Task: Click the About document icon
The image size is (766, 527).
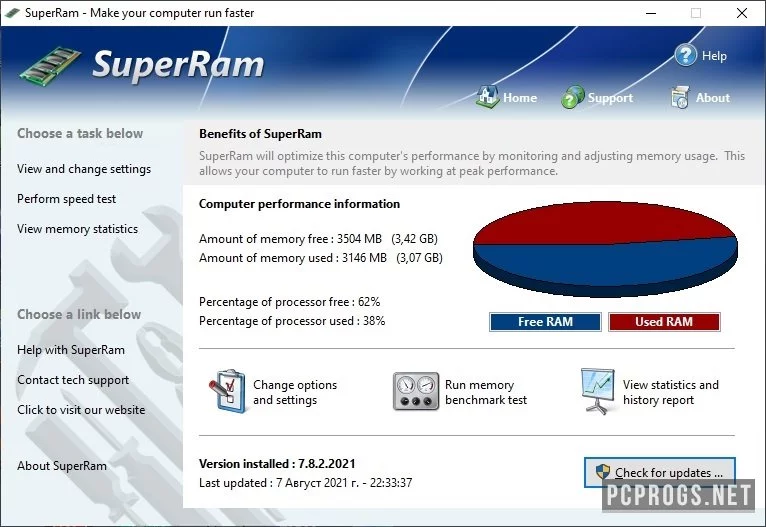Action: pos(680,97)
